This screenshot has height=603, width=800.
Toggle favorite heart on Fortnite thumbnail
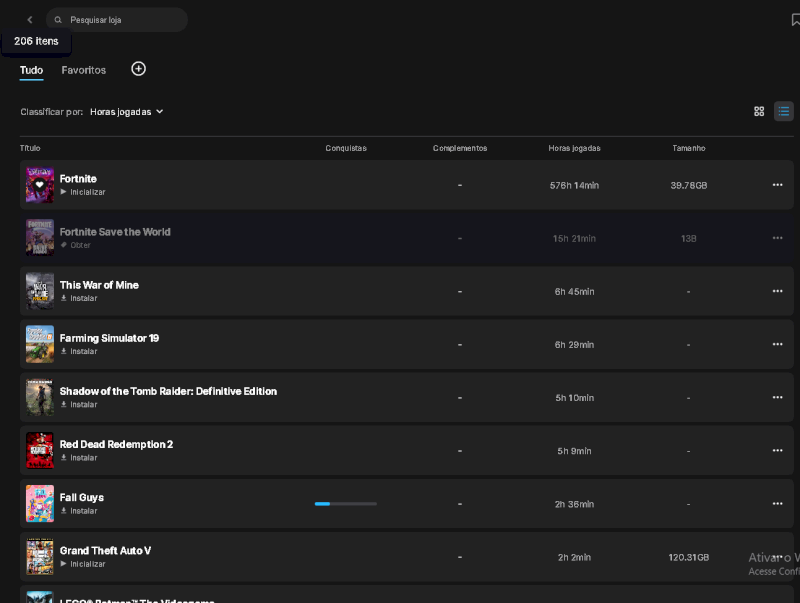click(39, 185)
